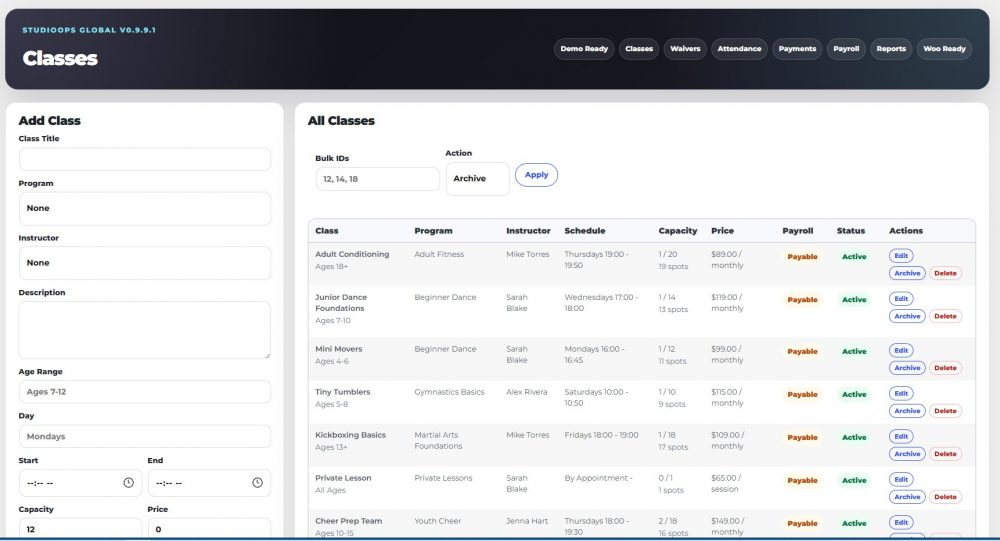Image resolution: width=1000 pixels, height=541 pixels.
Task: Go to the Classes nav tab
Action: tap(638, 49)
